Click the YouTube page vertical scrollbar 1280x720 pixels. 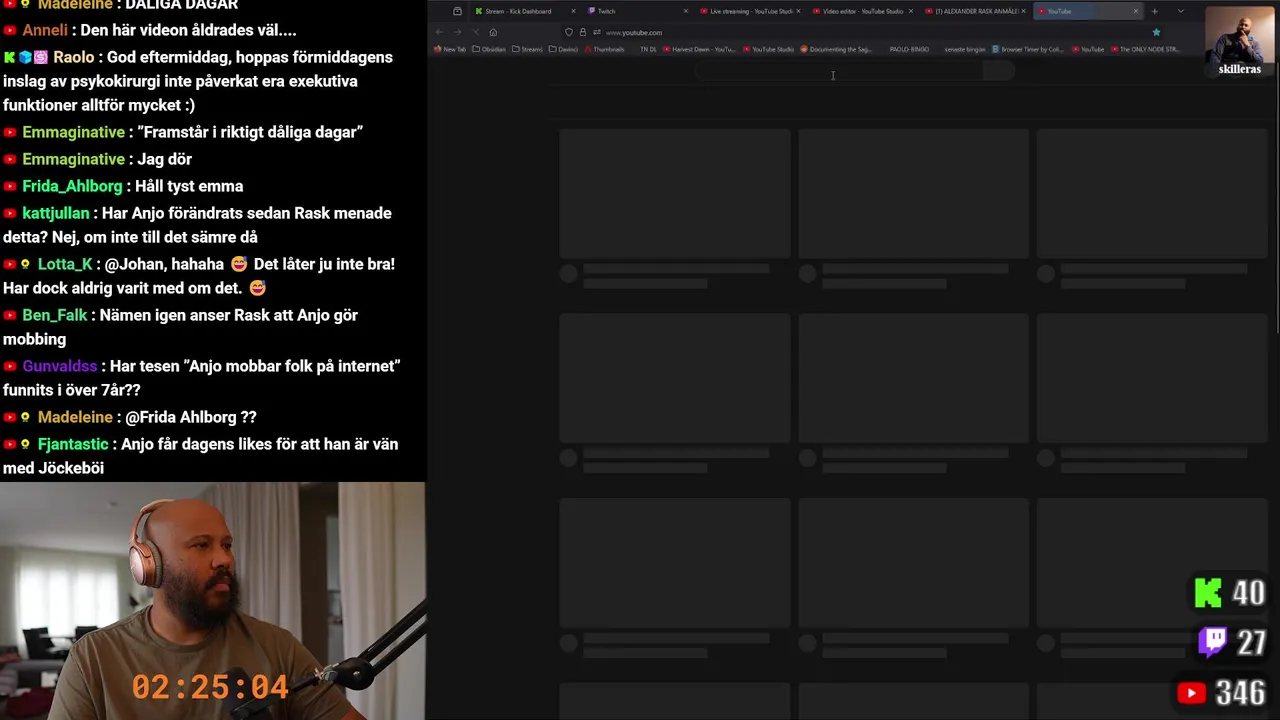(x=1276, y=200)
